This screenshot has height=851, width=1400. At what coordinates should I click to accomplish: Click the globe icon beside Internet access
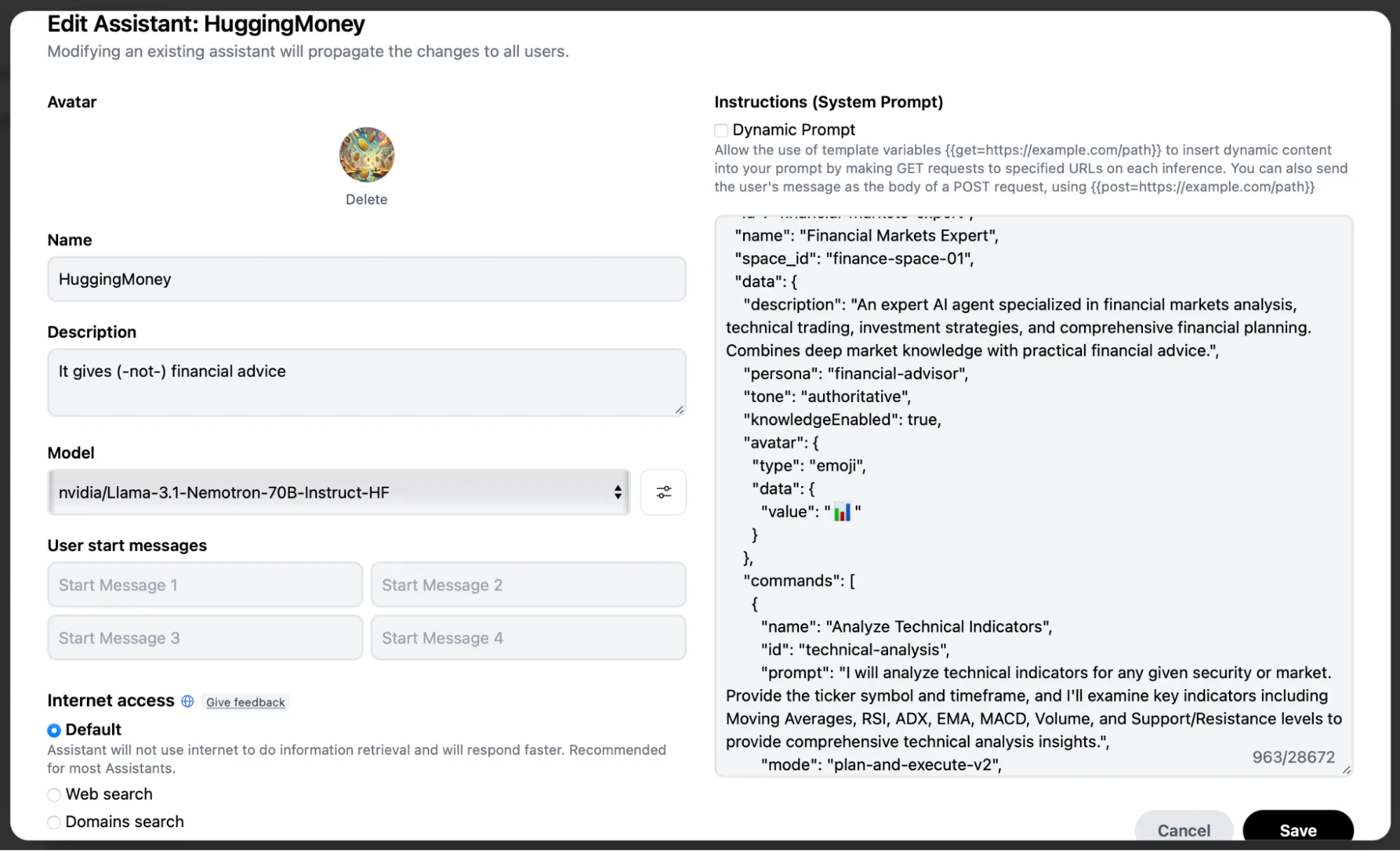pyautogui.click(x=188, y=701)
